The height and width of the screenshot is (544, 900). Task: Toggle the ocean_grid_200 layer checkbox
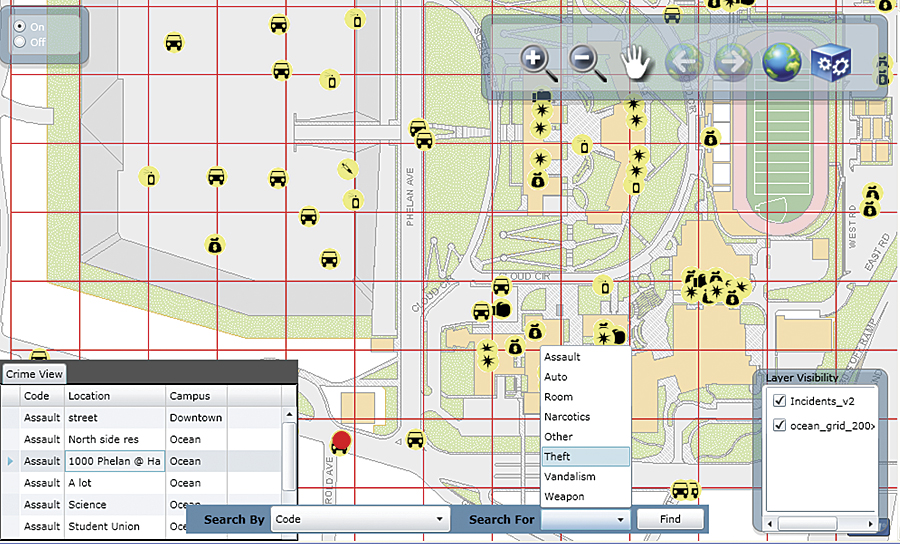779,425
